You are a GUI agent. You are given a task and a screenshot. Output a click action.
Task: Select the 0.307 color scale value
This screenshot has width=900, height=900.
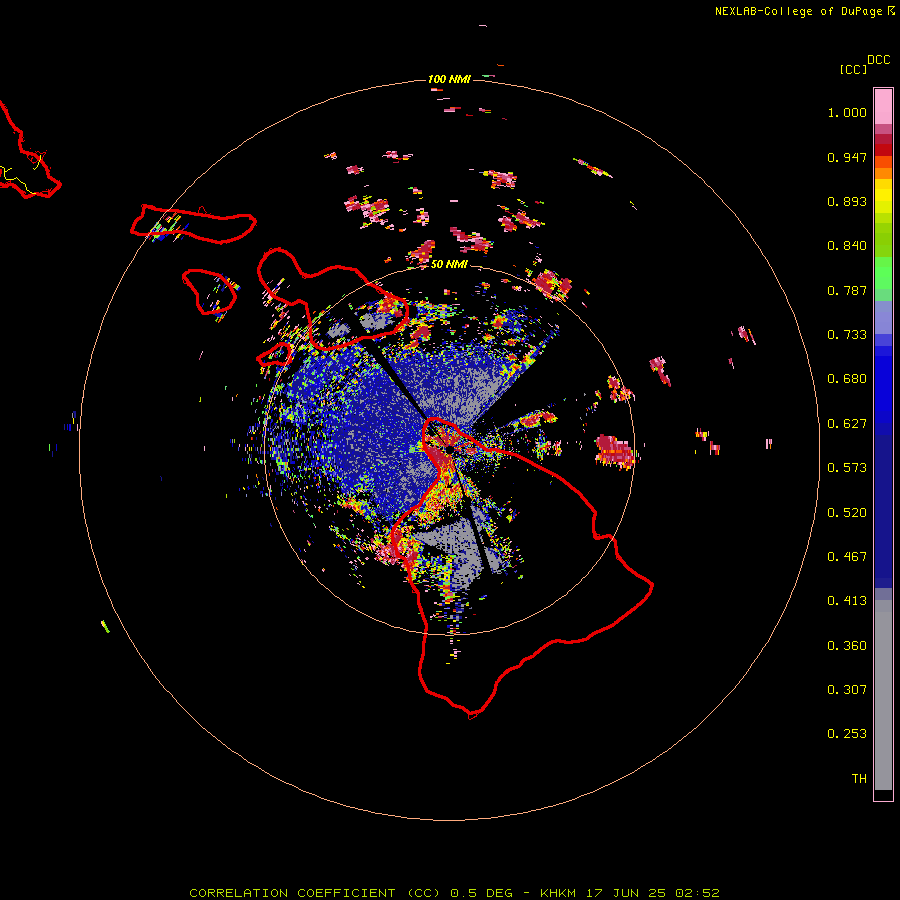coord(847,690)
